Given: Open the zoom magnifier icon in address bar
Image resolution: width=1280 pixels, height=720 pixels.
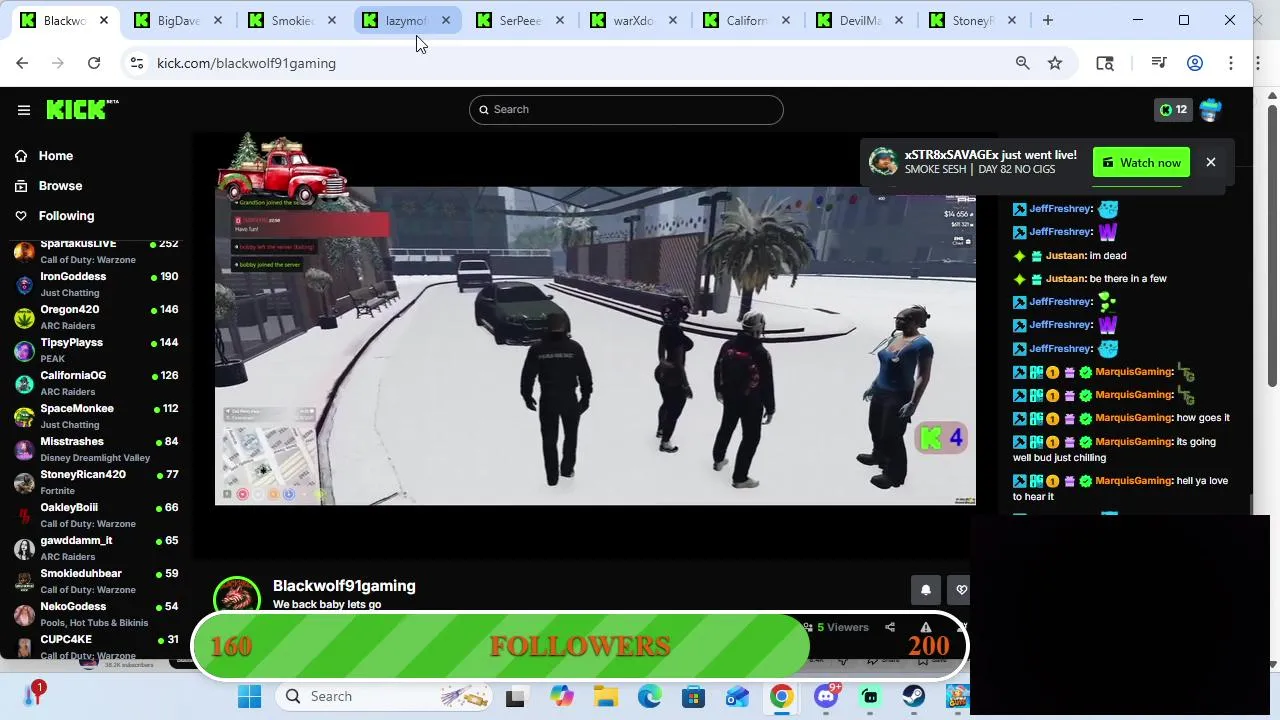Looking at the screenshot, I should 1022,63.
